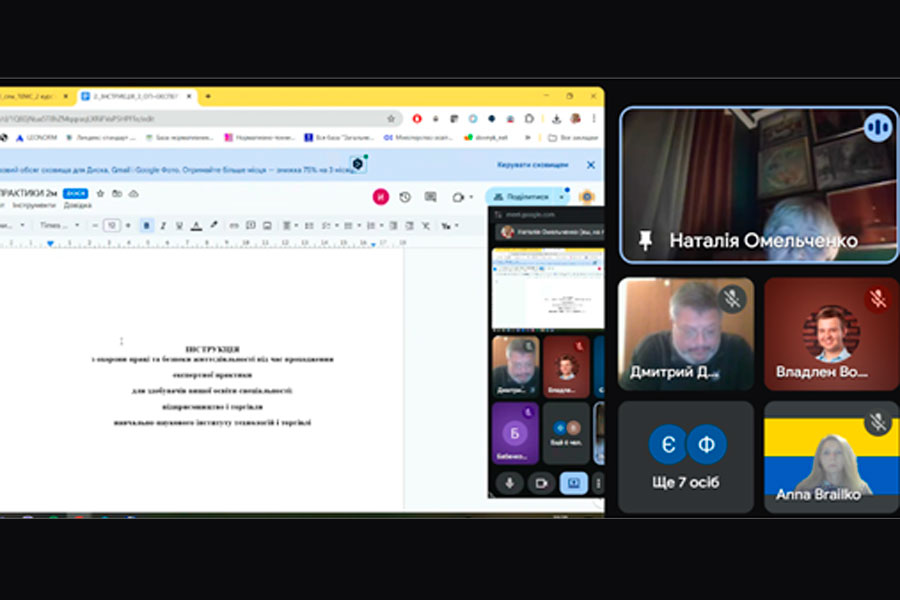Screen dimensions: 900x600
Task: Open line and paragraph spacing options
Action: (x=309, y=226)
